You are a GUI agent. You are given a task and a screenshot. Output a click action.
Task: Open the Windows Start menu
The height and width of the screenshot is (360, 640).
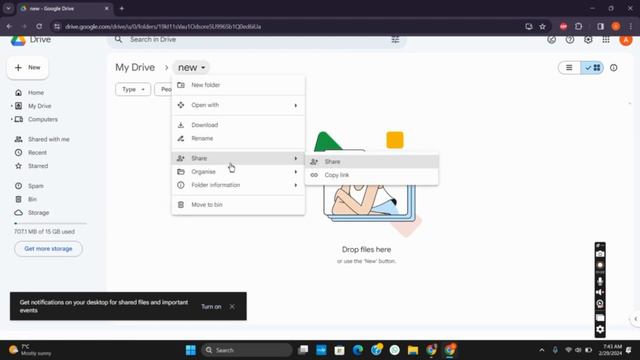[191, 350]
